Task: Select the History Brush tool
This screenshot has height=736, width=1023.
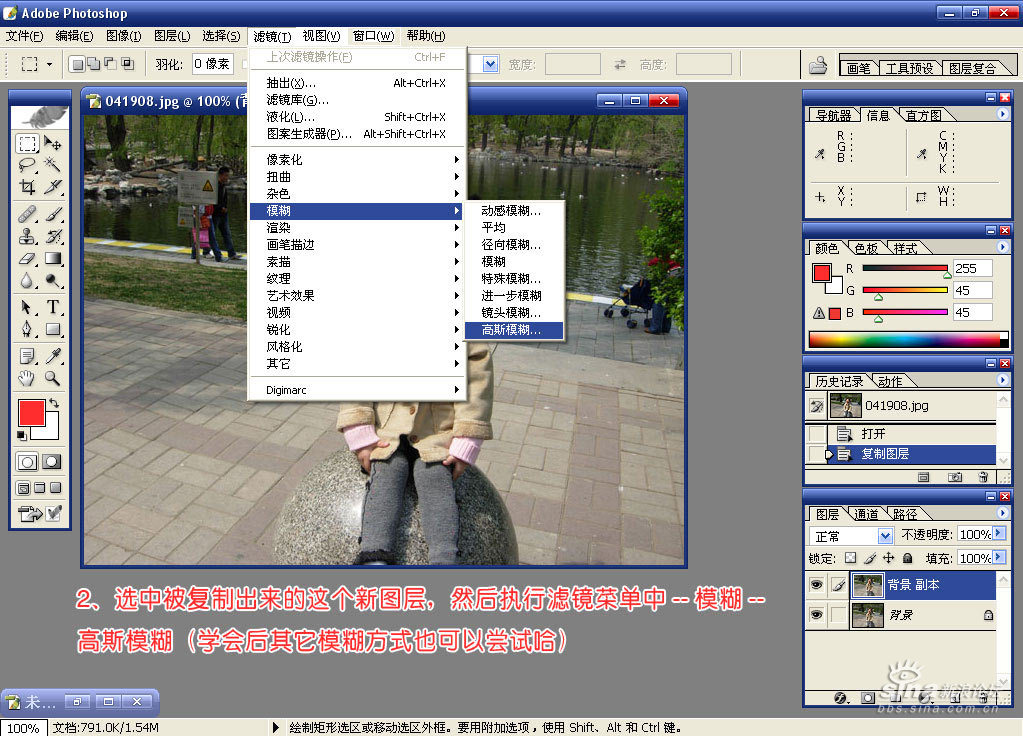Action: tap(53, 236)
